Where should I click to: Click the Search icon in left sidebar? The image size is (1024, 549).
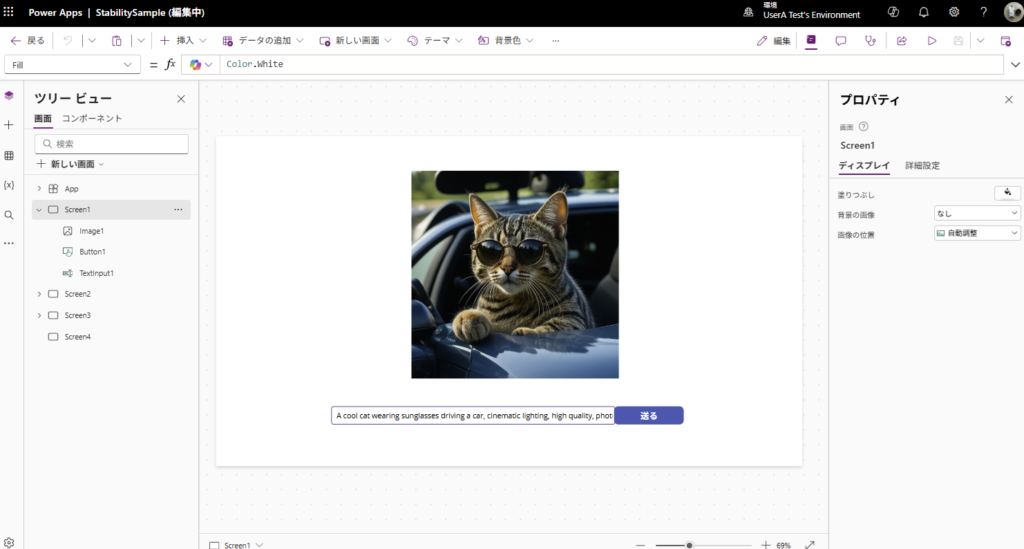coord(9,215)
